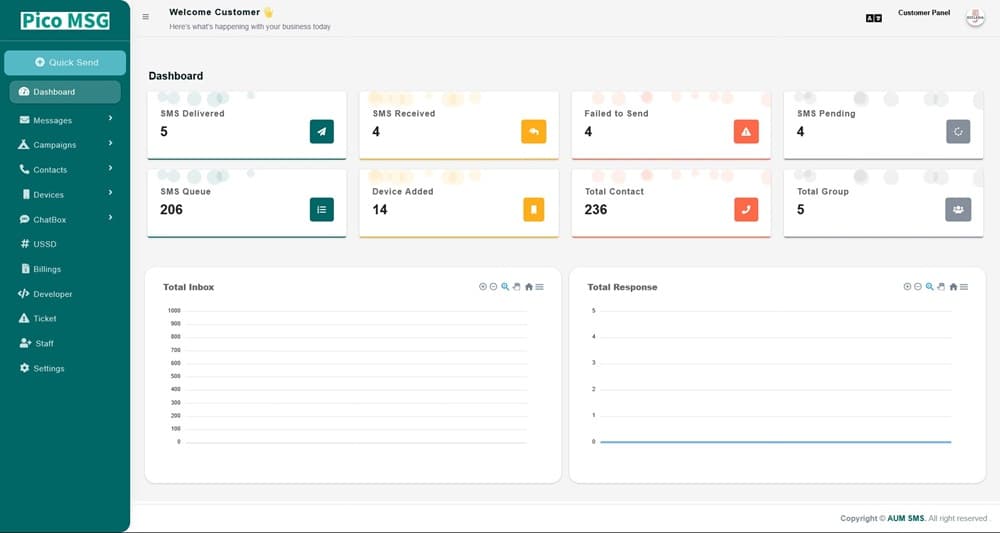Open the USSD sidebar menu item

(45, 244)
